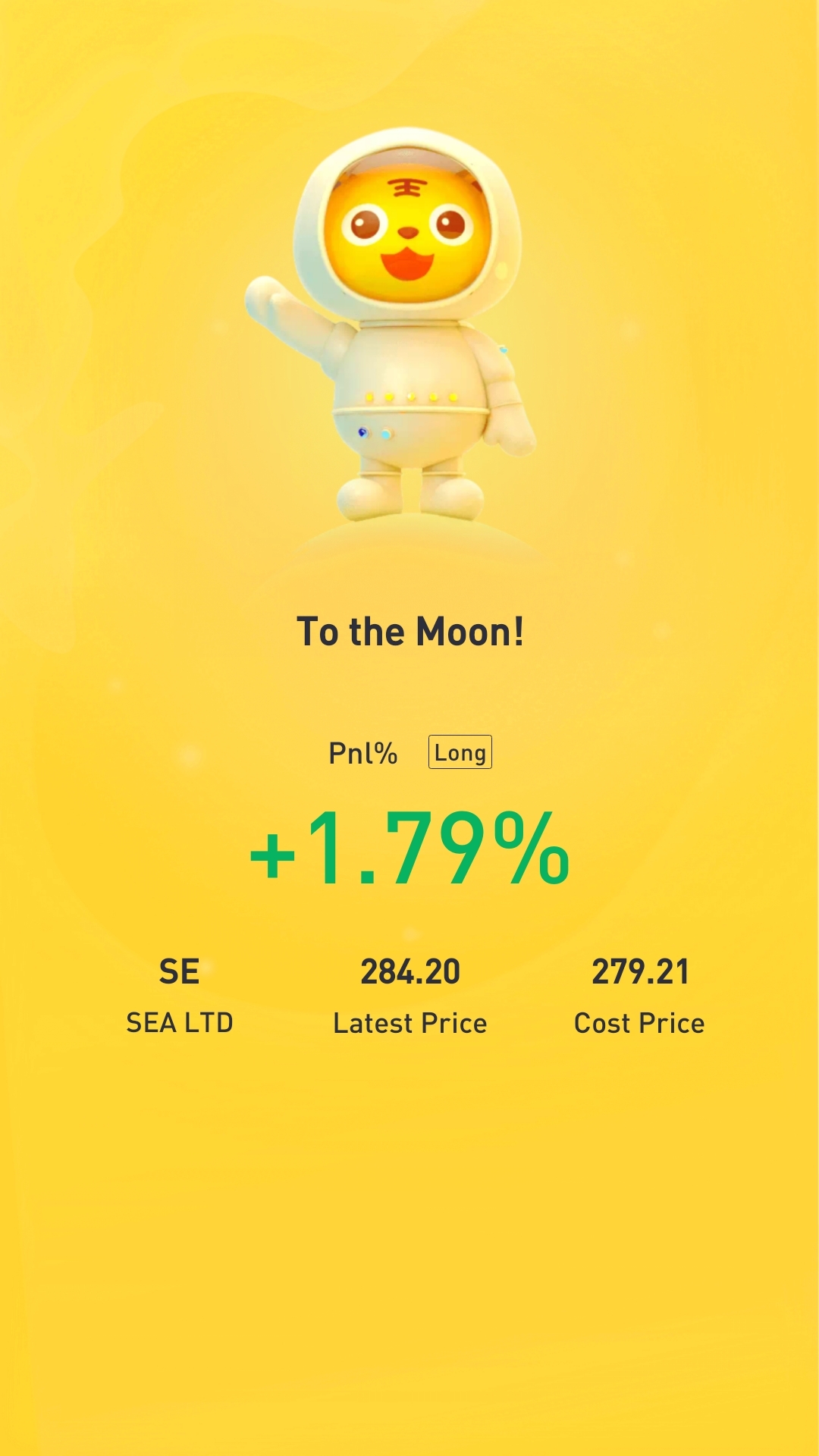The height and width of the screenshot is (1456, 819).
Task: Tap the percent sign of the Pnl figure
Action: [532, 848]
